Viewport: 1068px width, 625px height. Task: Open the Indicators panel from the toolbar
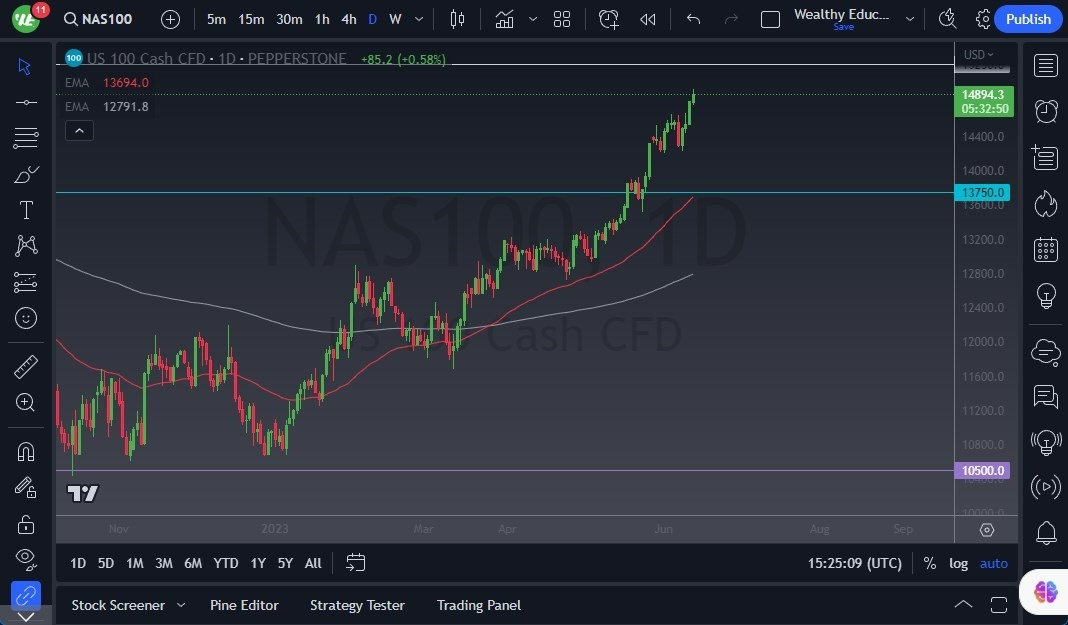coord(504,18)
